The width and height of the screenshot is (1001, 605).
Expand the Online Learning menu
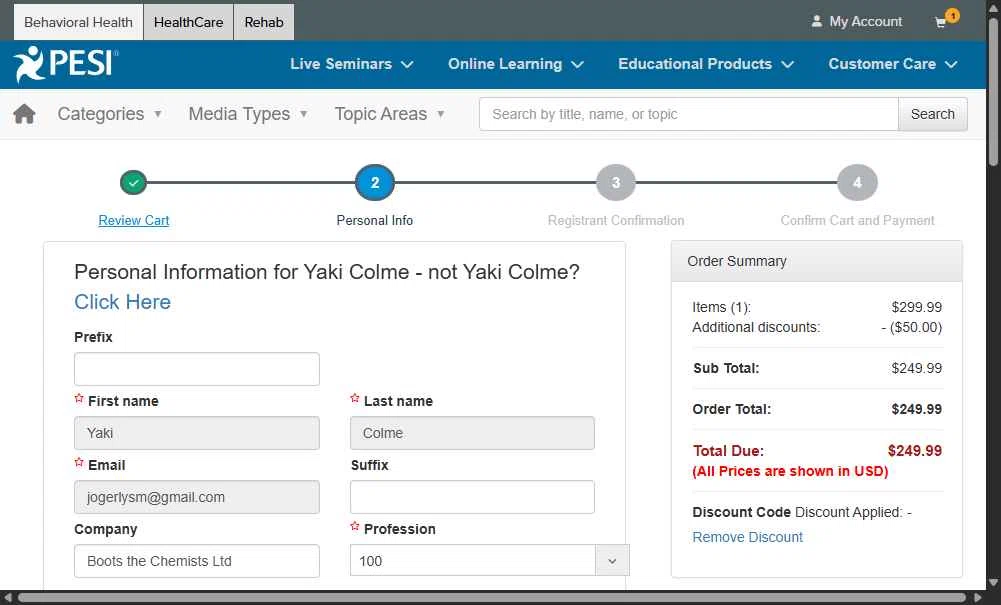(516, 64)
